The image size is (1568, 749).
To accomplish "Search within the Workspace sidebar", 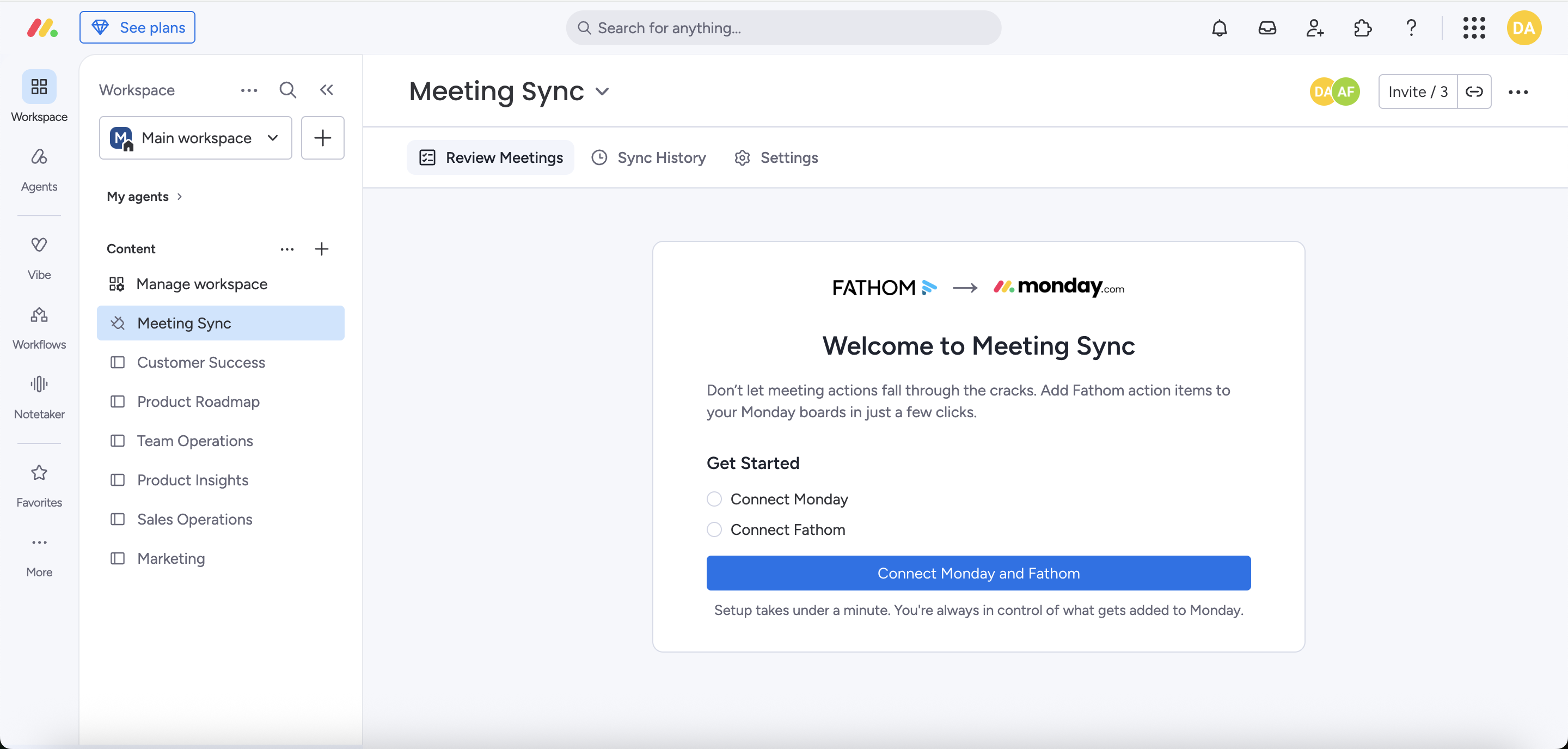I will (288, 90).
